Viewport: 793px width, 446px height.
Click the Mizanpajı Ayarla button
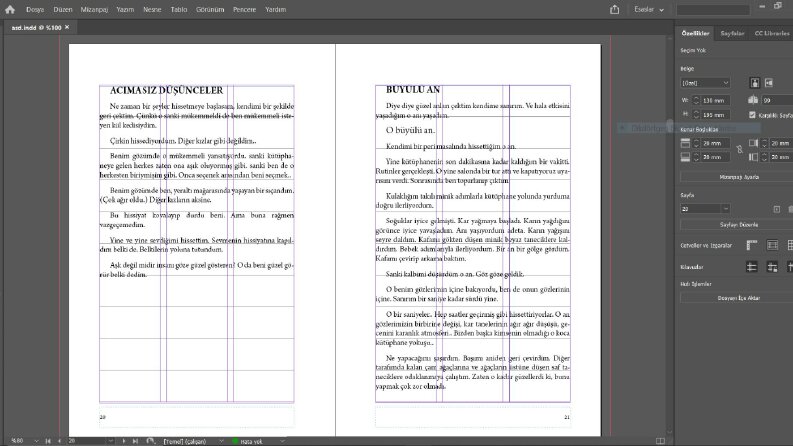tap(738, 177)
